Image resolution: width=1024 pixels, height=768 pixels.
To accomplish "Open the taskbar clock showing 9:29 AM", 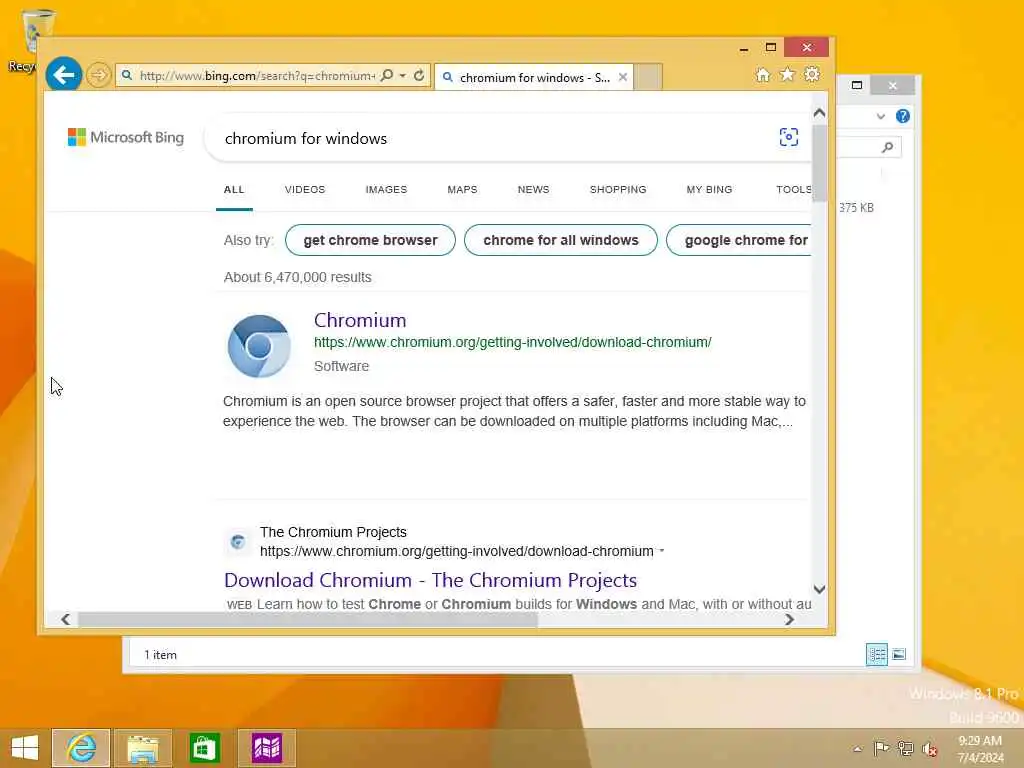I will 980,749.
